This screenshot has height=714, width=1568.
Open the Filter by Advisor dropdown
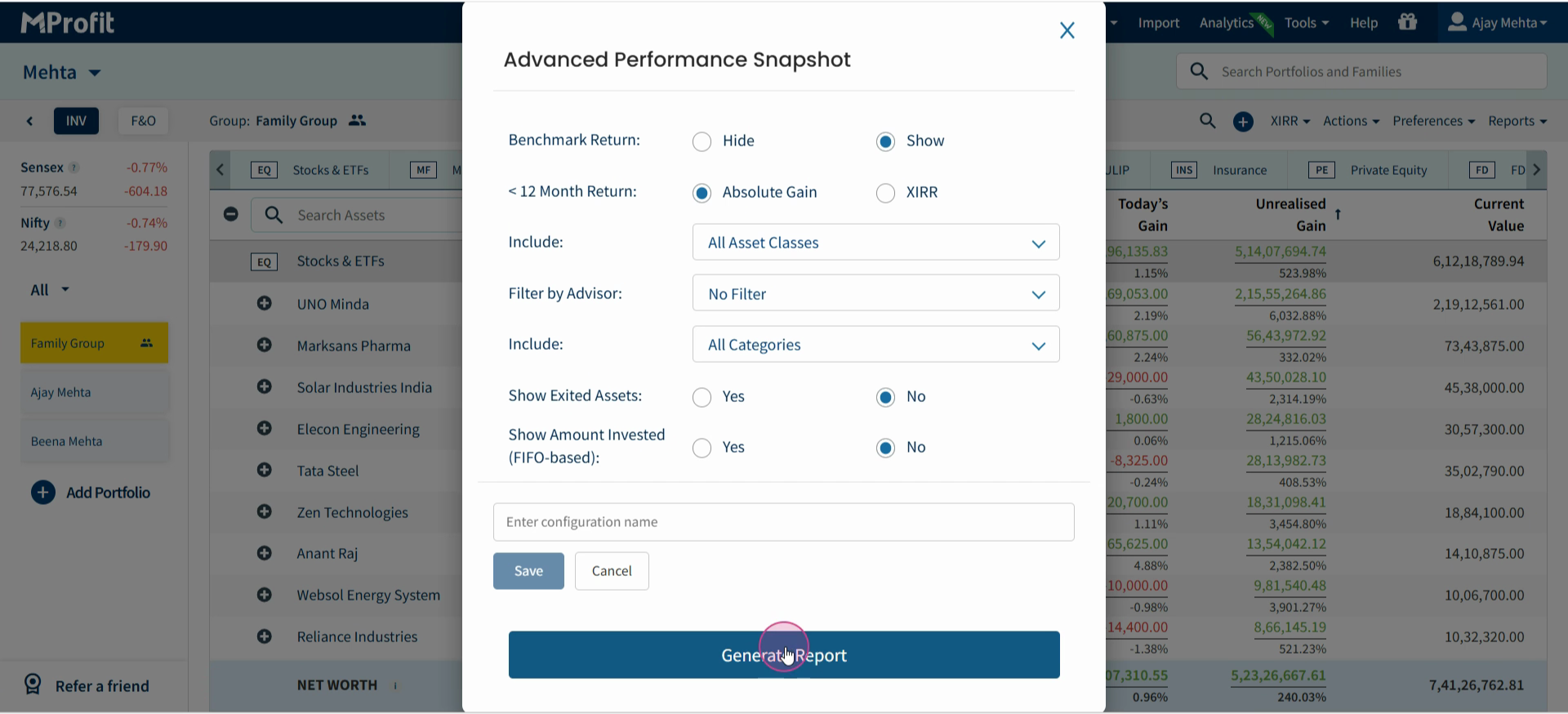click(875, 293)
